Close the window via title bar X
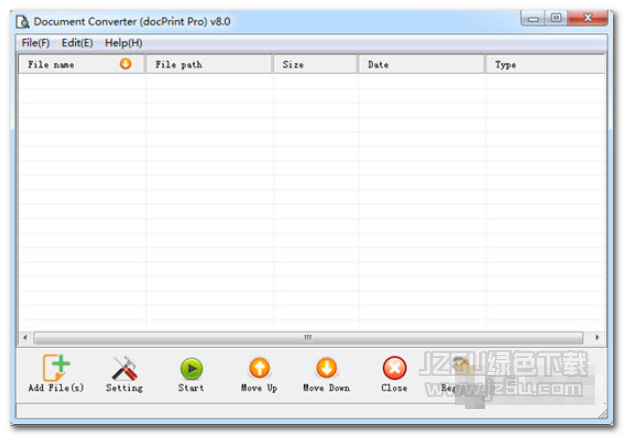This screenshot has width=624, height=437. tap(588, 18)
